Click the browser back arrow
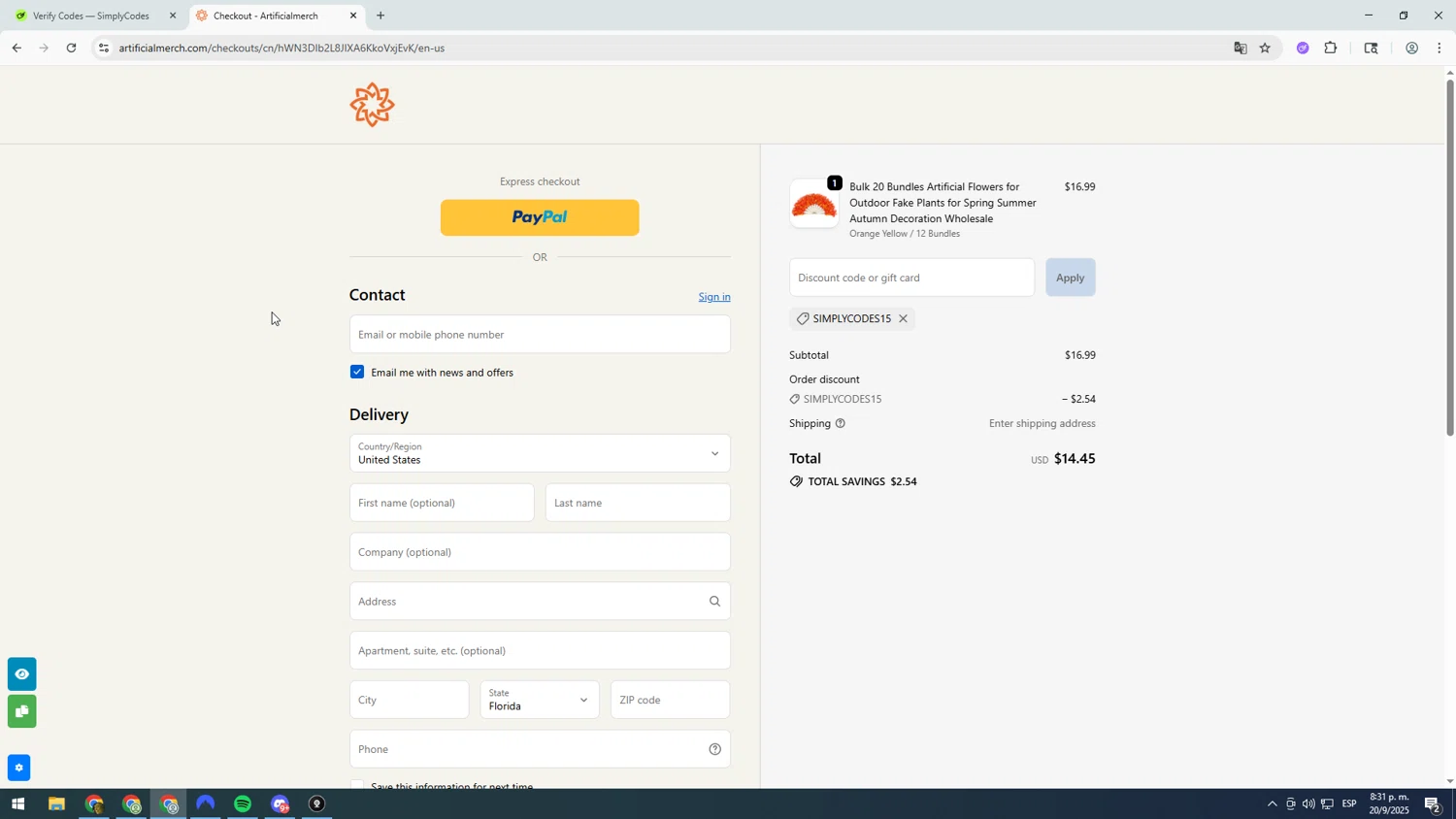Viewport: 1456px width, 819px height. [x=17, y=48]
